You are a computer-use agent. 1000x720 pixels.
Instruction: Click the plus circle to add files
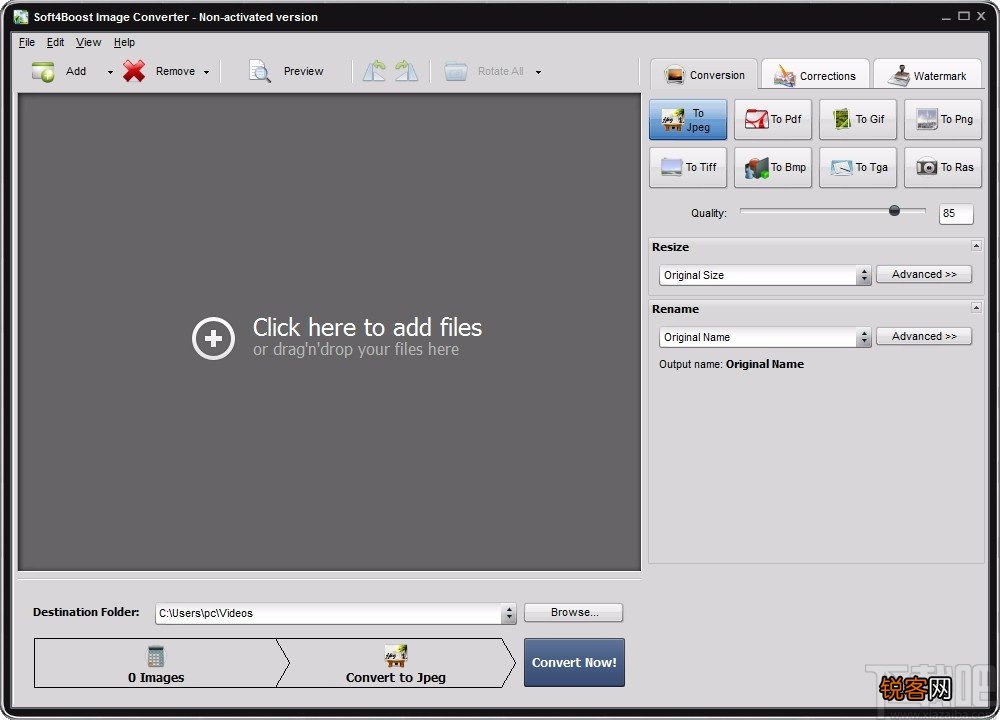coord(213,338)
